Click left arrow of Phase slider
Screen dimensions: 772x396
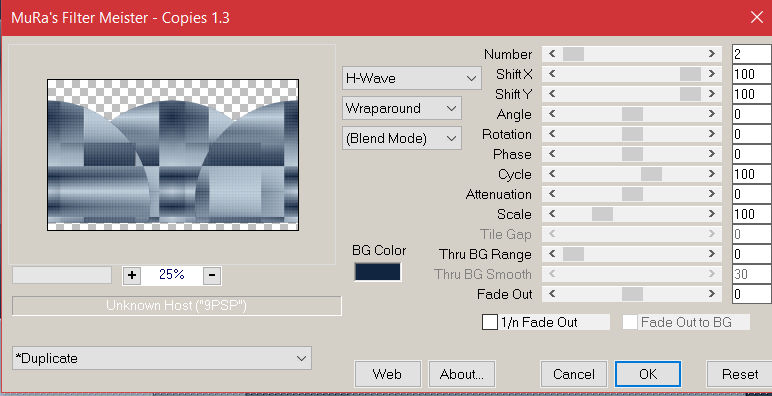click(552, 154)
